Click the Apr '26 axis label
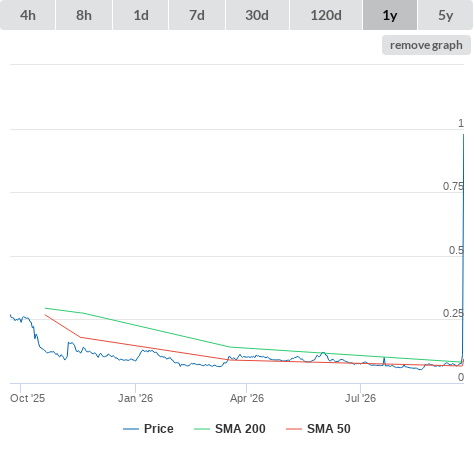Viewport: 474px width, 455px height. [x=247, y=398]
